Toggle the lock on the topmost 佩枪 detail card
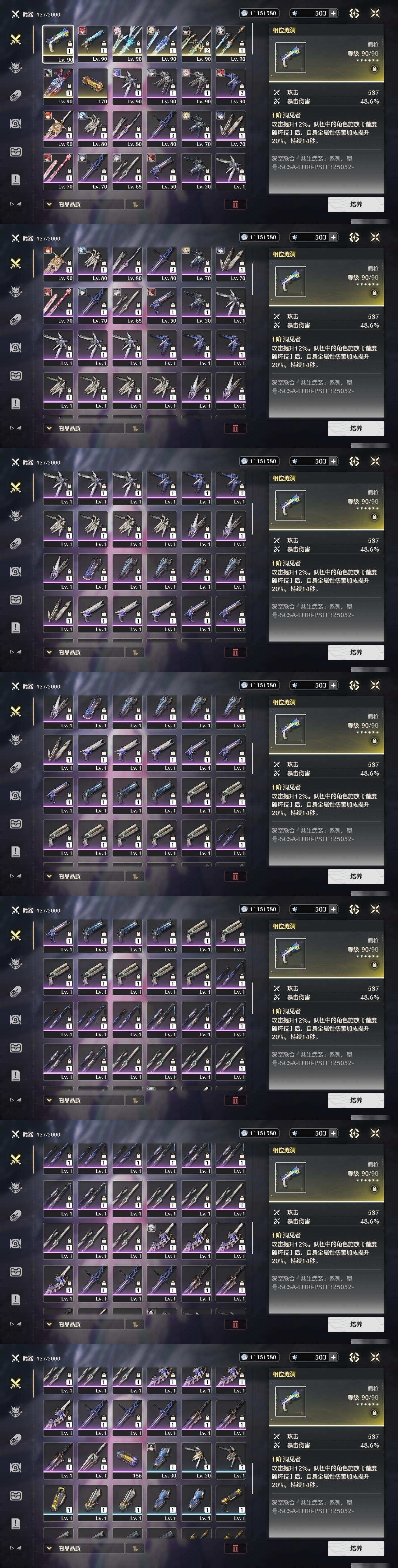Image resolution: width=398 pixels, height=1568 pixels. tap(374, 69)
